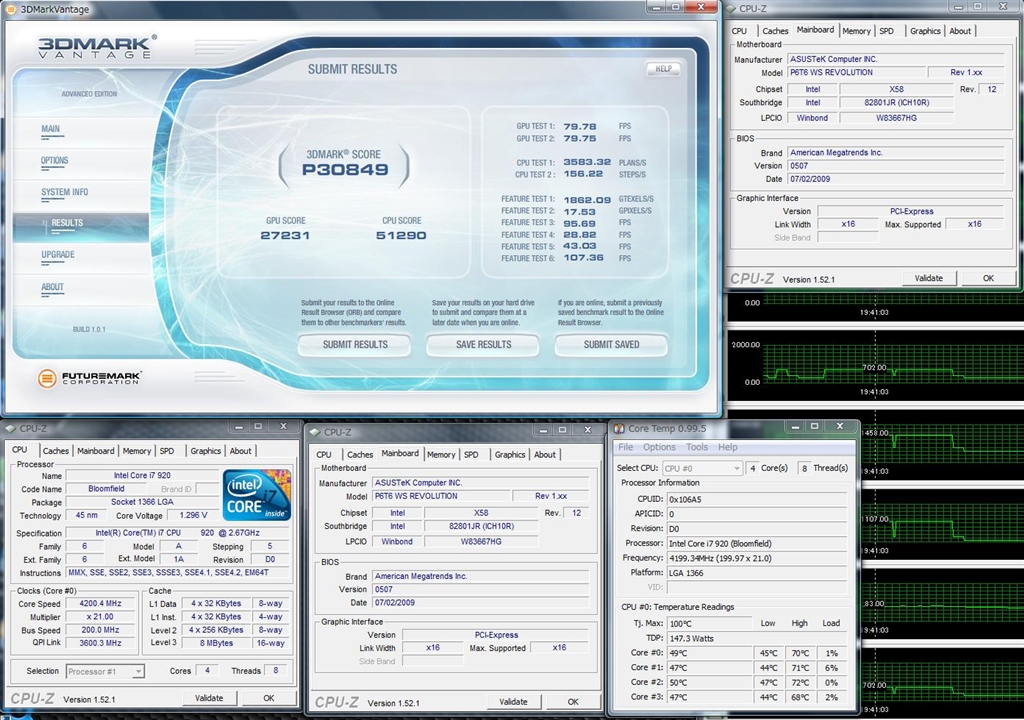
Task: Click the Futuremark Corporation logo
Action: [x=89, y=378]
